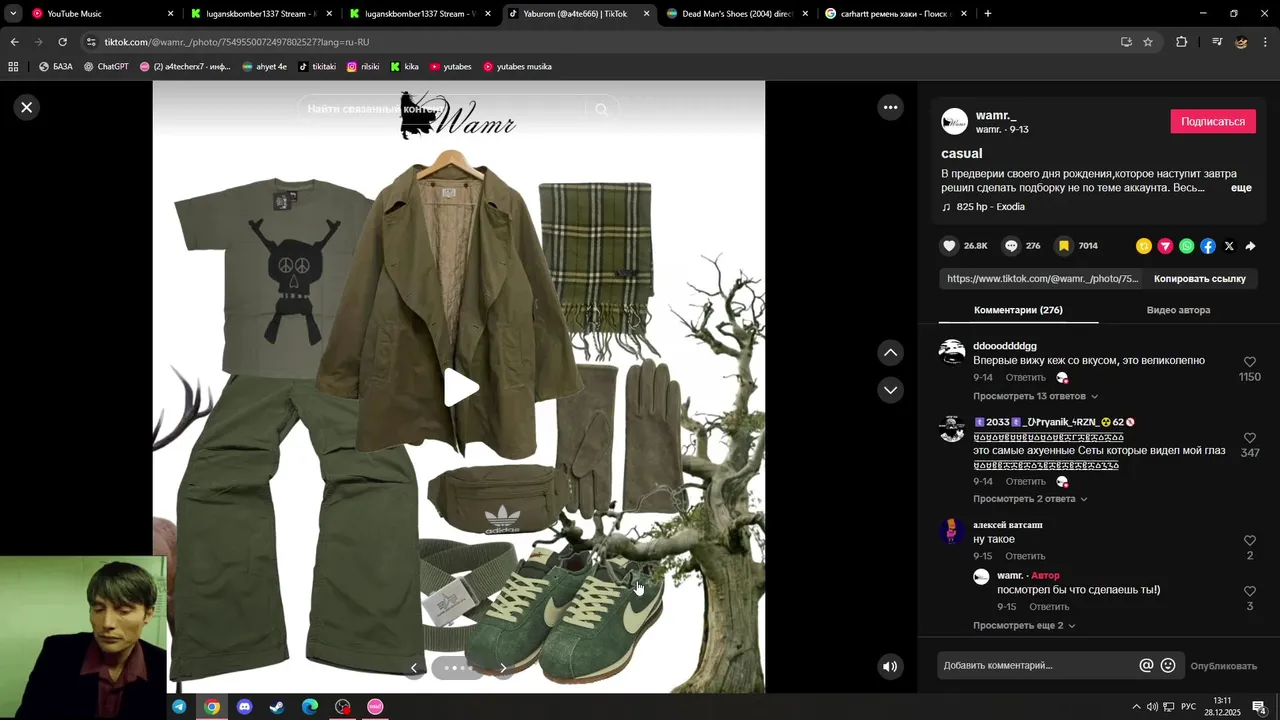Reload the page in Chrome
1280x720 pixels.
(62, 42)
